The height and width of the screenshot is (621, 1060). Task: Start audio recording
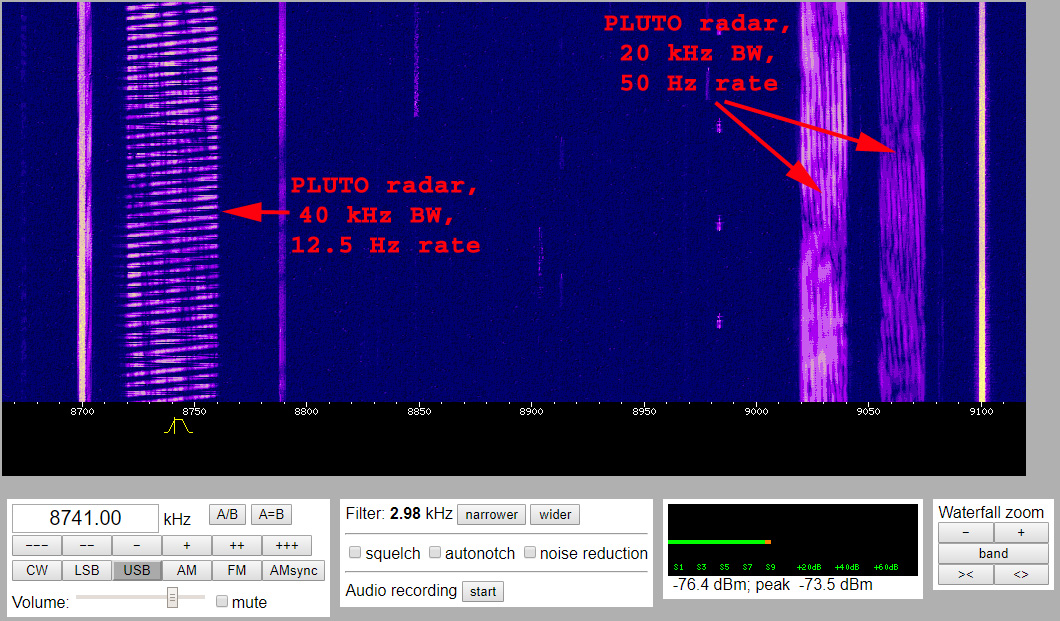point(483,591)
